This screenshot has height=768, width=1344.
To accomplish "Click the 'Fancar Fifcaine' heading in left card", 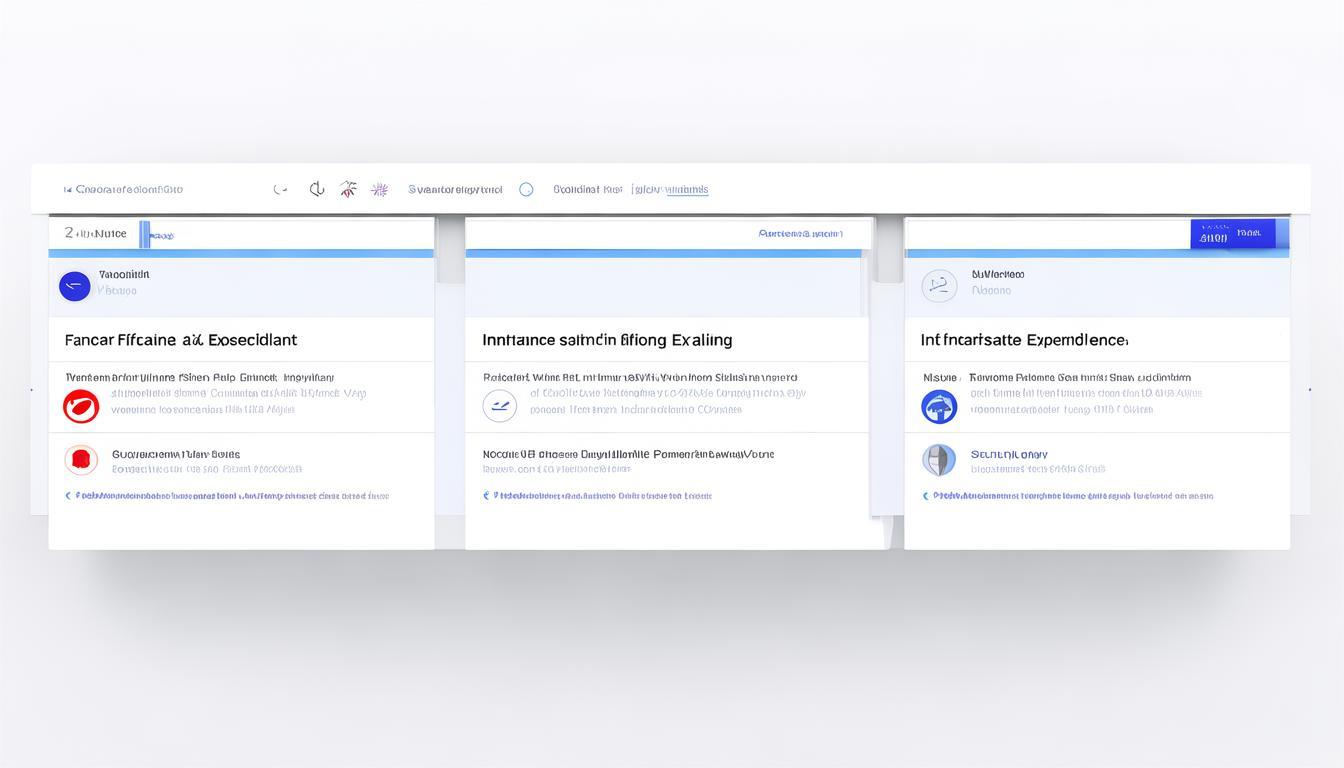I will [181, 340].
